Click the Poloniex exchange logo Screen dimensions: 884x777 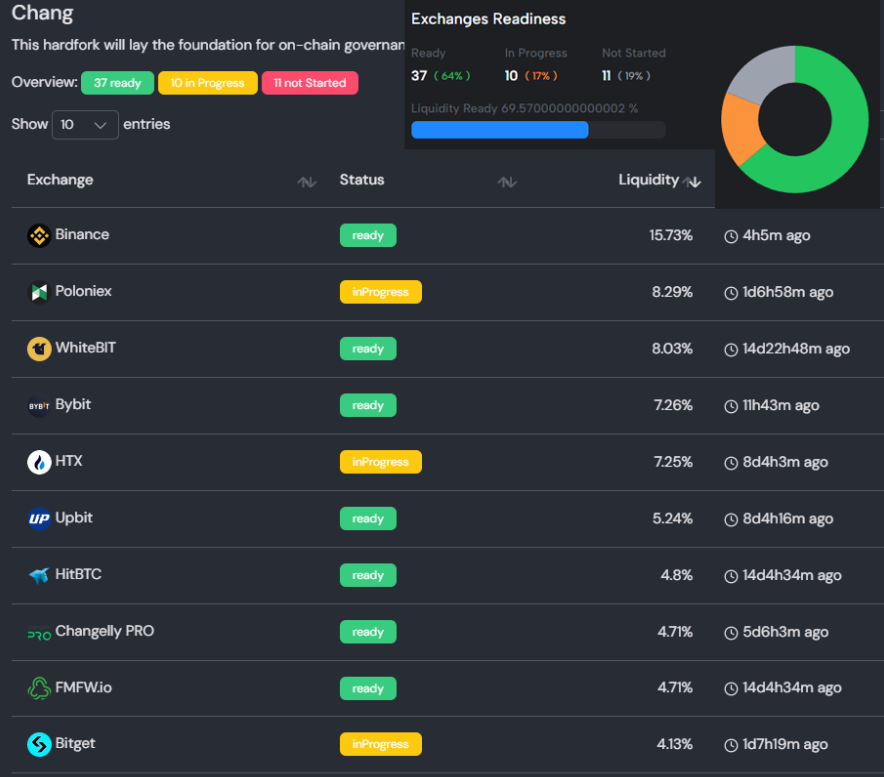[39, 292]
